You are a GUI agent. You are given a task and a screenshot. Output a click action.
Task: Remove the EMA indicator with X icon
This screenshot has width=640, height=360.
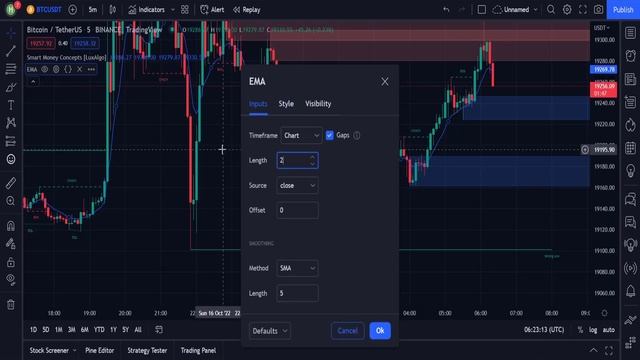pyautogui.click(x=80, y=69)
